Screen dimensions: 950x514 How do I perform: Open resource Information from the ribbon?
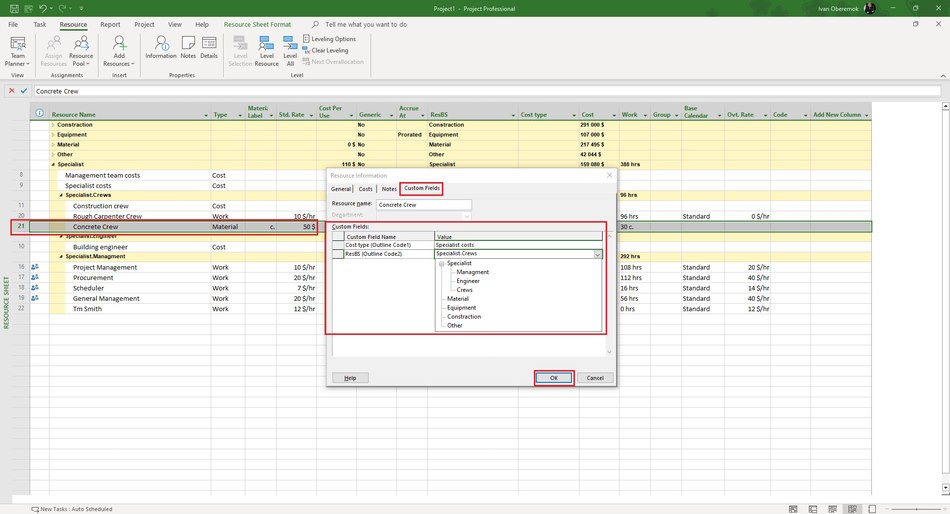point(161,47)
